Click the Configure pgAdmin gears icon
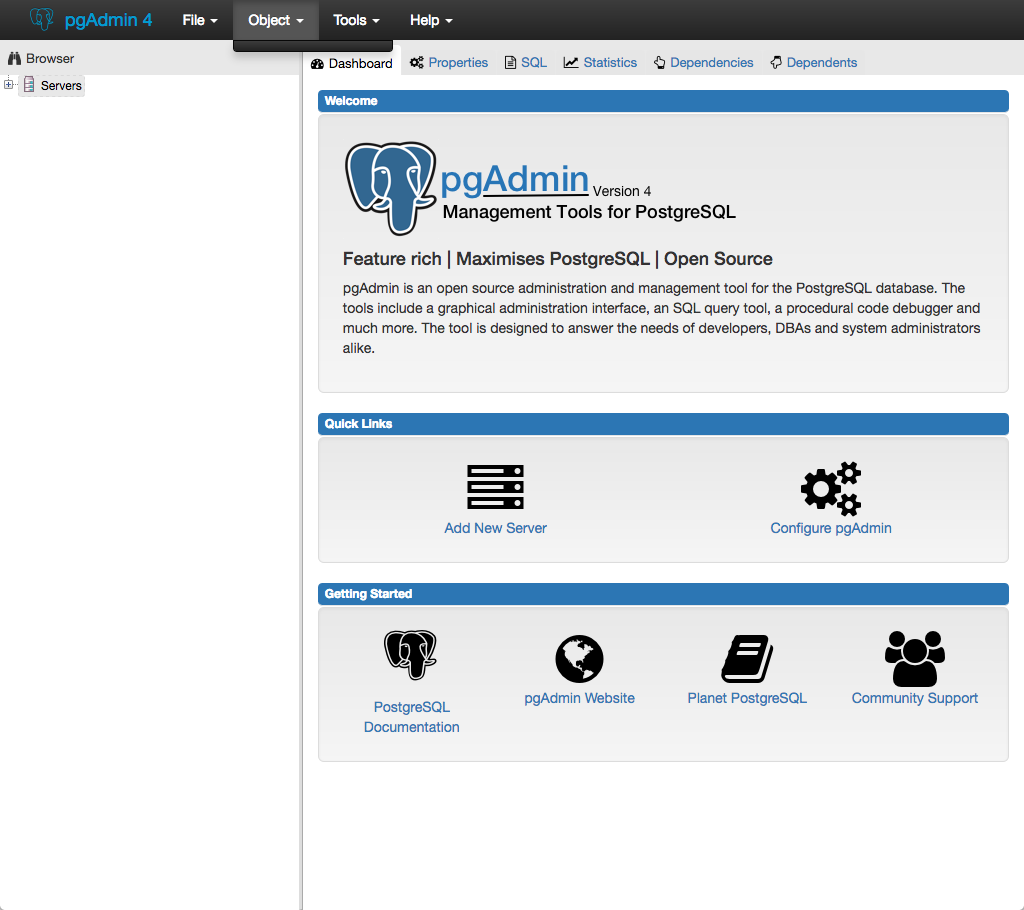The height and width of the screenshot is (910, 1024). 831,488
